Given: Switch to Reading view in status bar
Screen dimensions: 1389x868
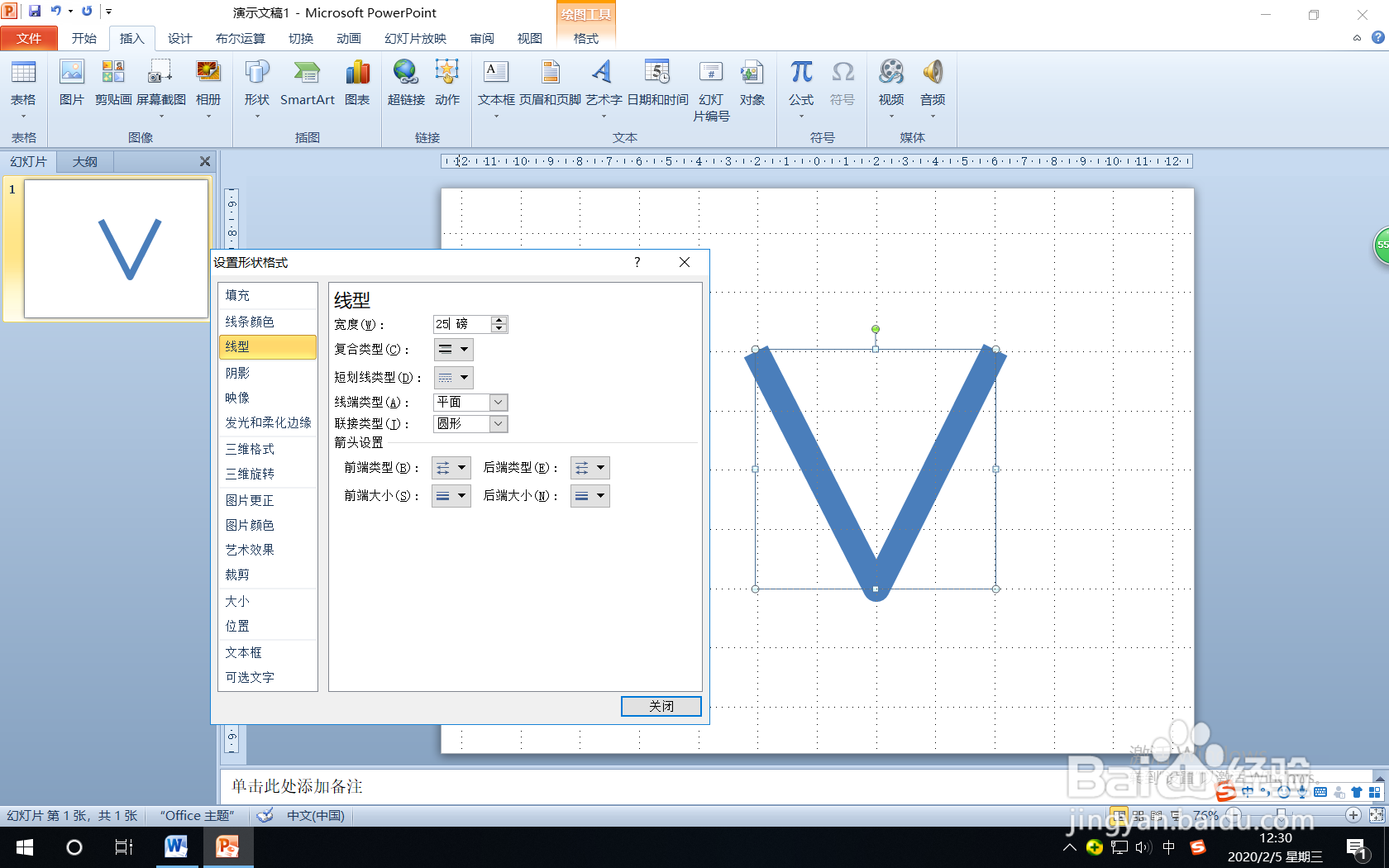Looking at the screenshot, I should pyautogui.click(x=1156, y=815).
